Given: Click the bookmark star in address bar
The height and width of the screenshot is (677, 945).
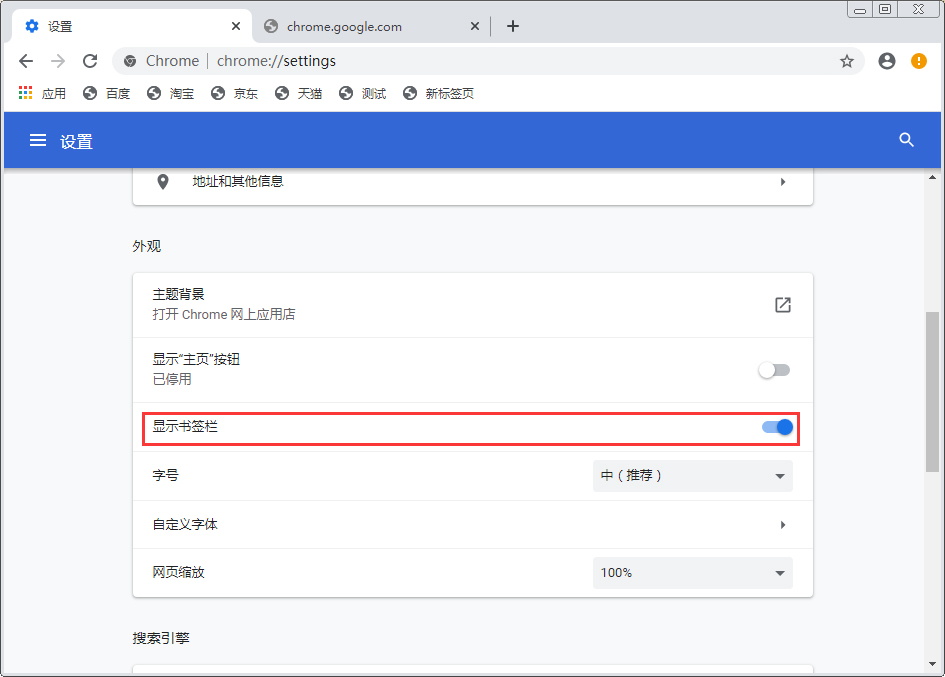Looking at the screenshot, I should [x=847, y=60].
